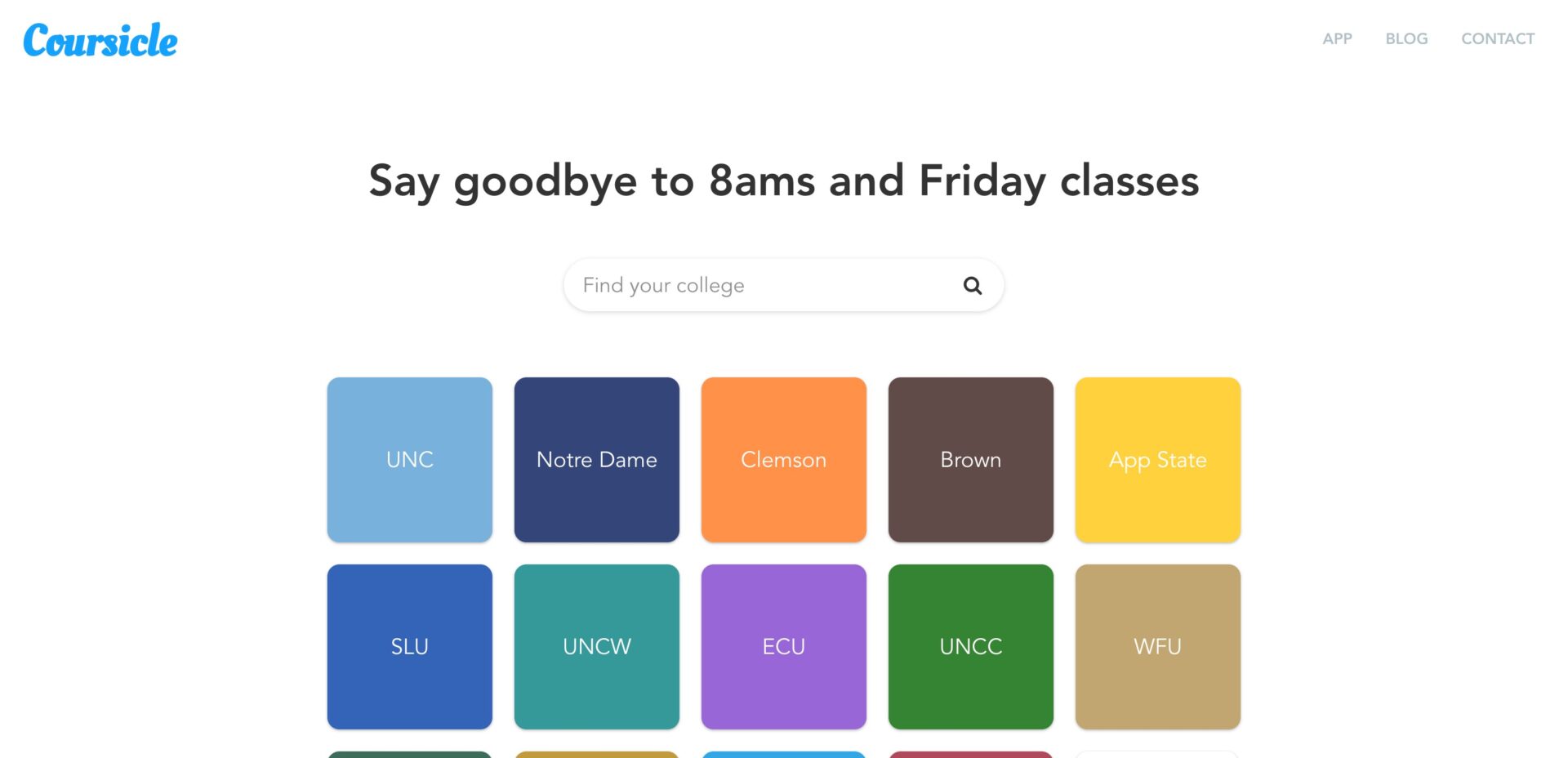Screen dimensions: 1568x758
Task: Select the UNCW tile
Action: coord(596,646)
